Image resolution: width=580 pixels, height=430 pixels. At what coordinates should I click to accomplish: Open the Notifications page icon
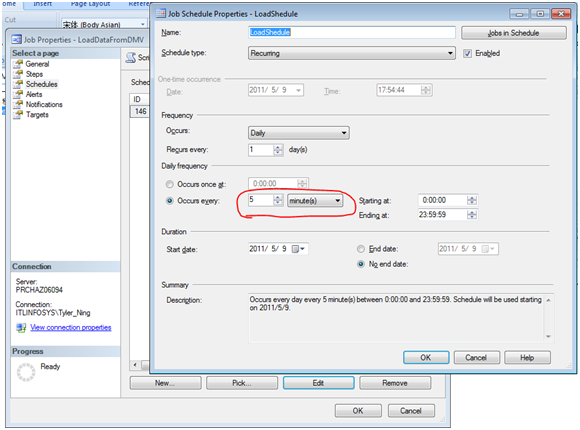coord(18,104)
